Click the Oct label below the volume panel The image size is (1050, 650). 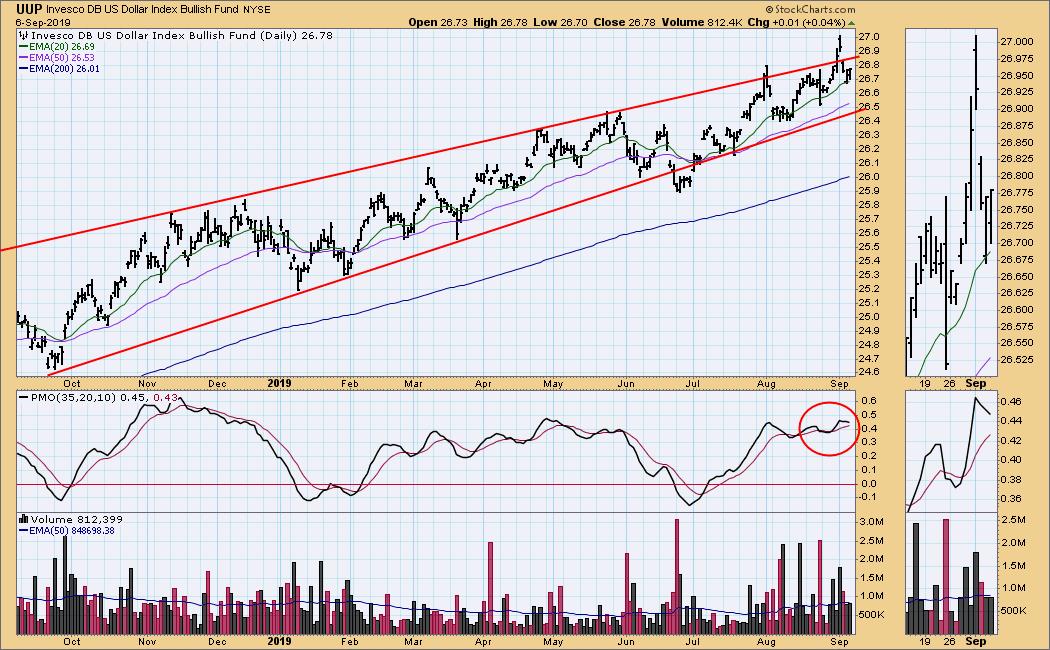pos(72,641)
